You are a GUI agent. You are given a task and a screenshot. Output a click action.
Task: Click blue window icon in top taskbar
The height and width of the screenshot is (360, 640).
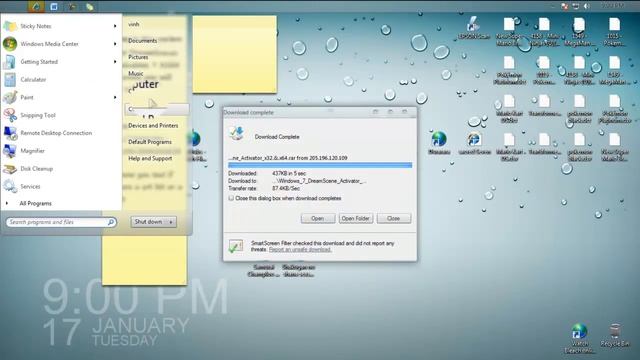[x=54, y=7]
